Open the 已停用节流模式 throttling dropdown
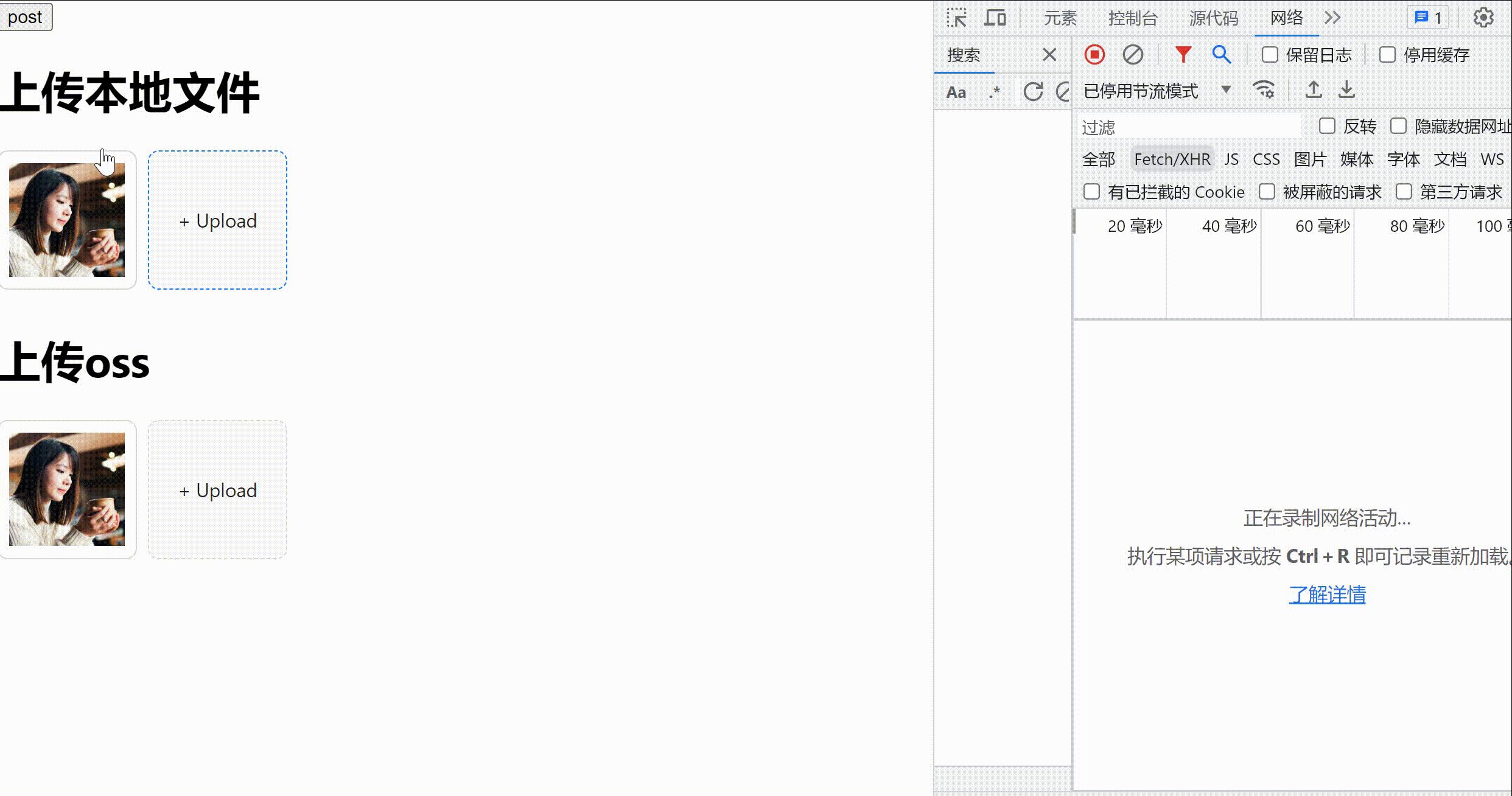This screenshot has width=1512, height=796. click(x=1157, y=91)
